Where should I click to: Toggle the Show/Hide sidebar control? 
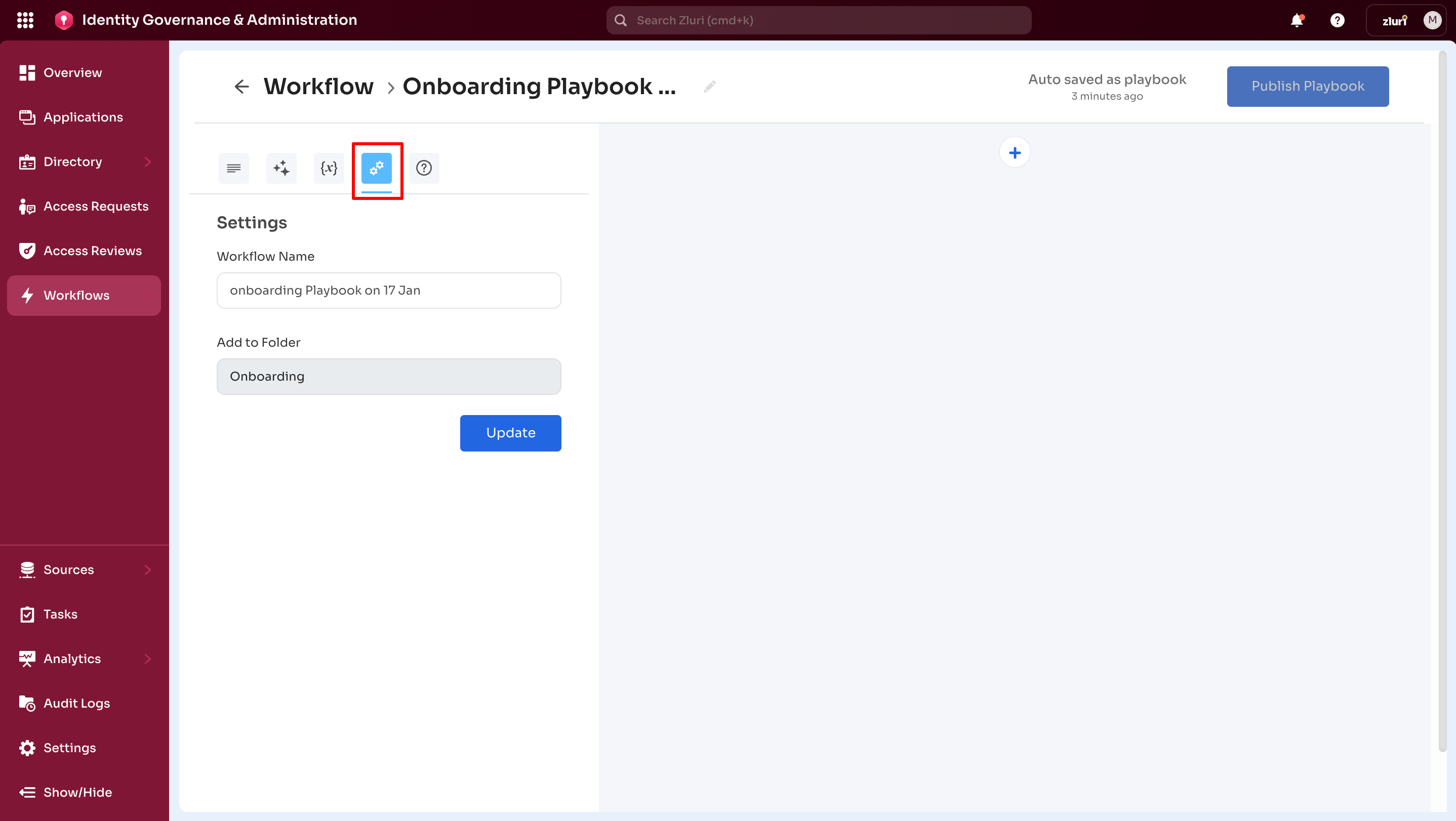77,792
